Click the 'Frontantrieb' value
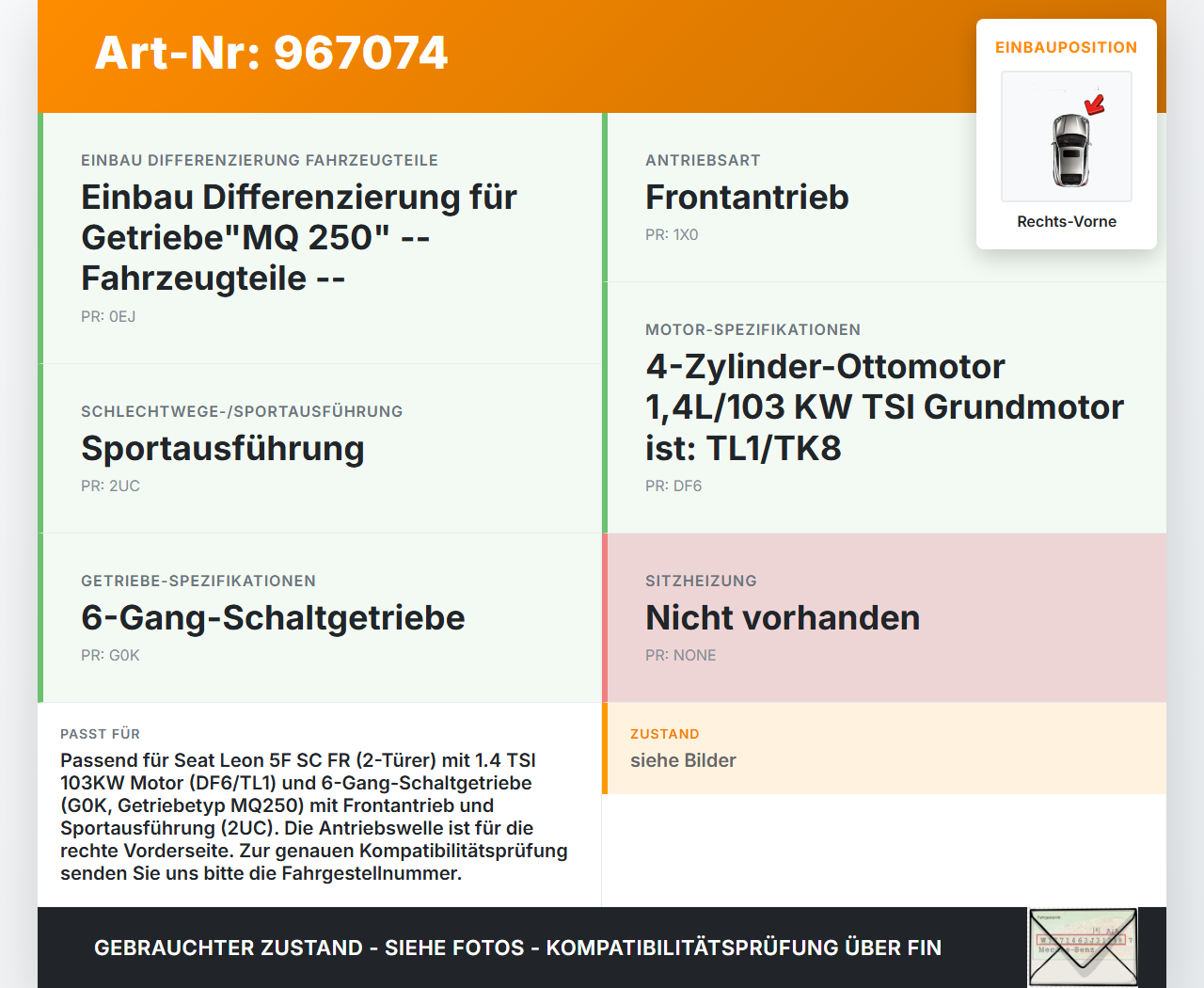 [x=747, y=197]
